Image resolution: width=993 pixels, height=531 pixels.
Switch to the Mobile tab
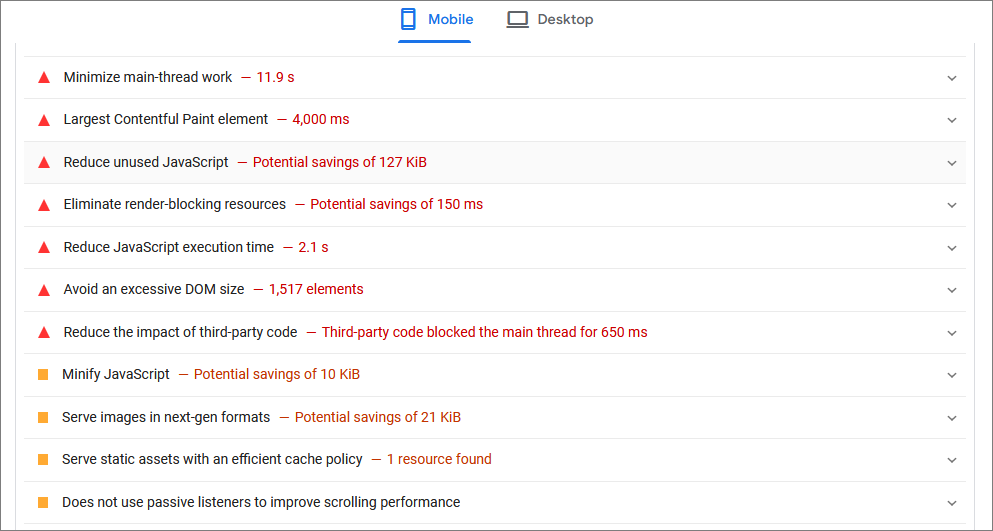tap(434, 20)
